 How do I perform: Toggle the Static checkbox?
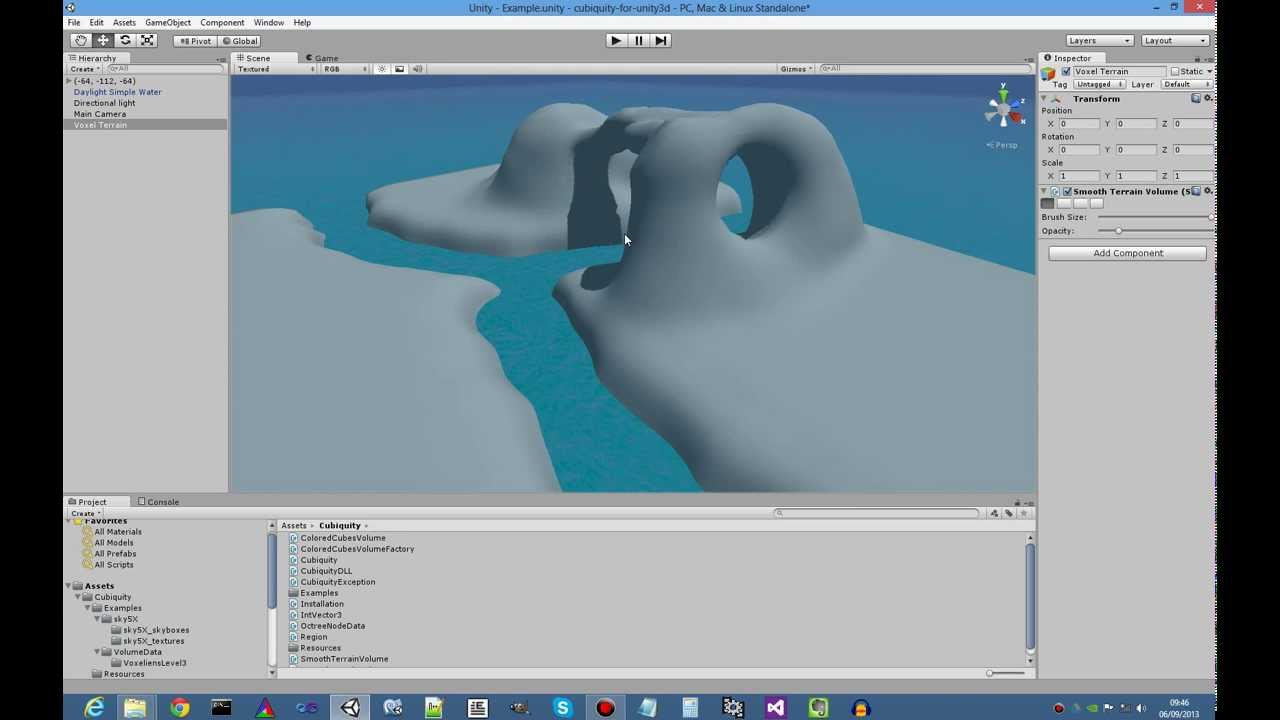1175,72
